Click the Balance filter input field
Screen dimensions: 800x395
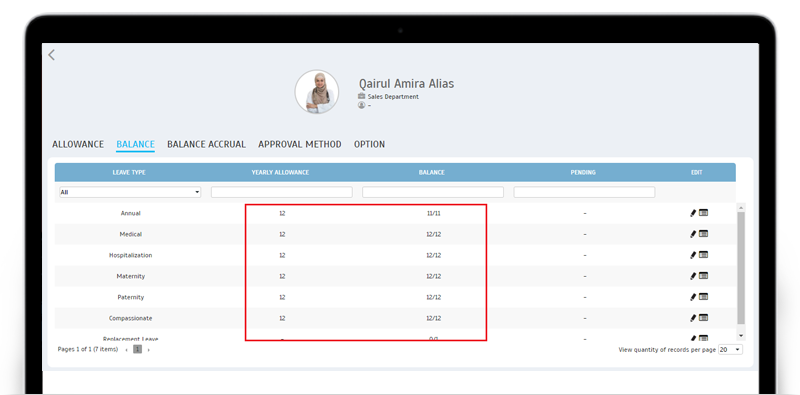(x=433, y=192)
